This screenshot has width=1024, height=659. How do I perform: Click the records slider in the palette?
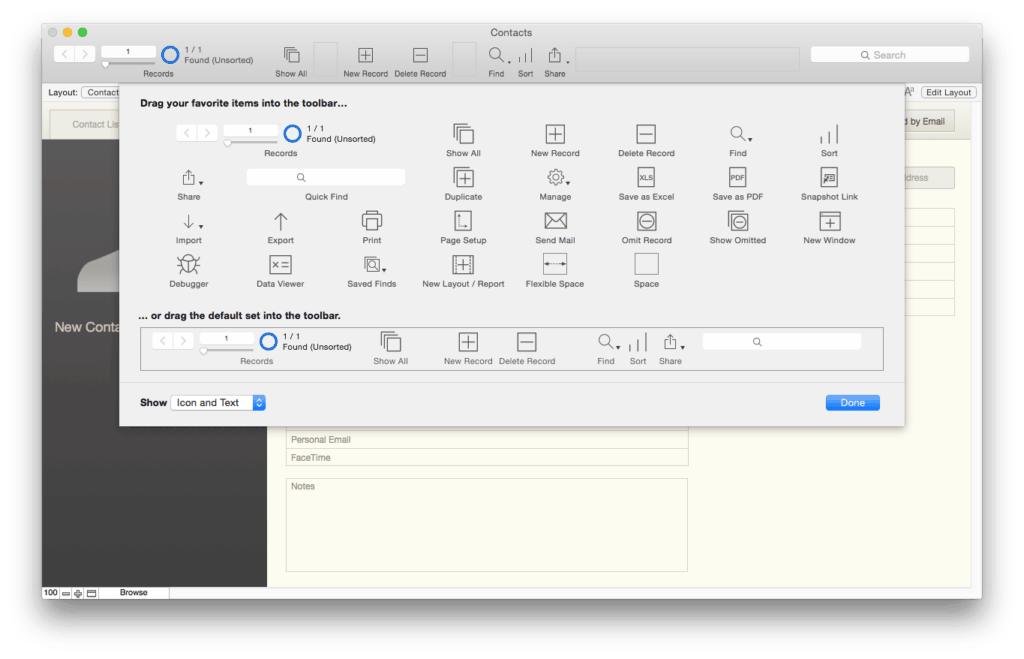[x=251, y=142]
